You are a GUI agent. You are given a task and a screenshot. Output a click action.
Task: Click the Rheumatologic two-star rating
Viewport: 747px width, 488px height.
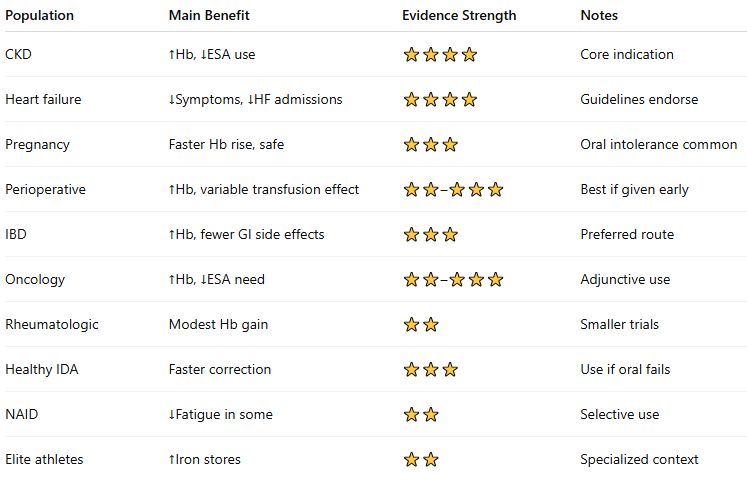coord(421,325)
